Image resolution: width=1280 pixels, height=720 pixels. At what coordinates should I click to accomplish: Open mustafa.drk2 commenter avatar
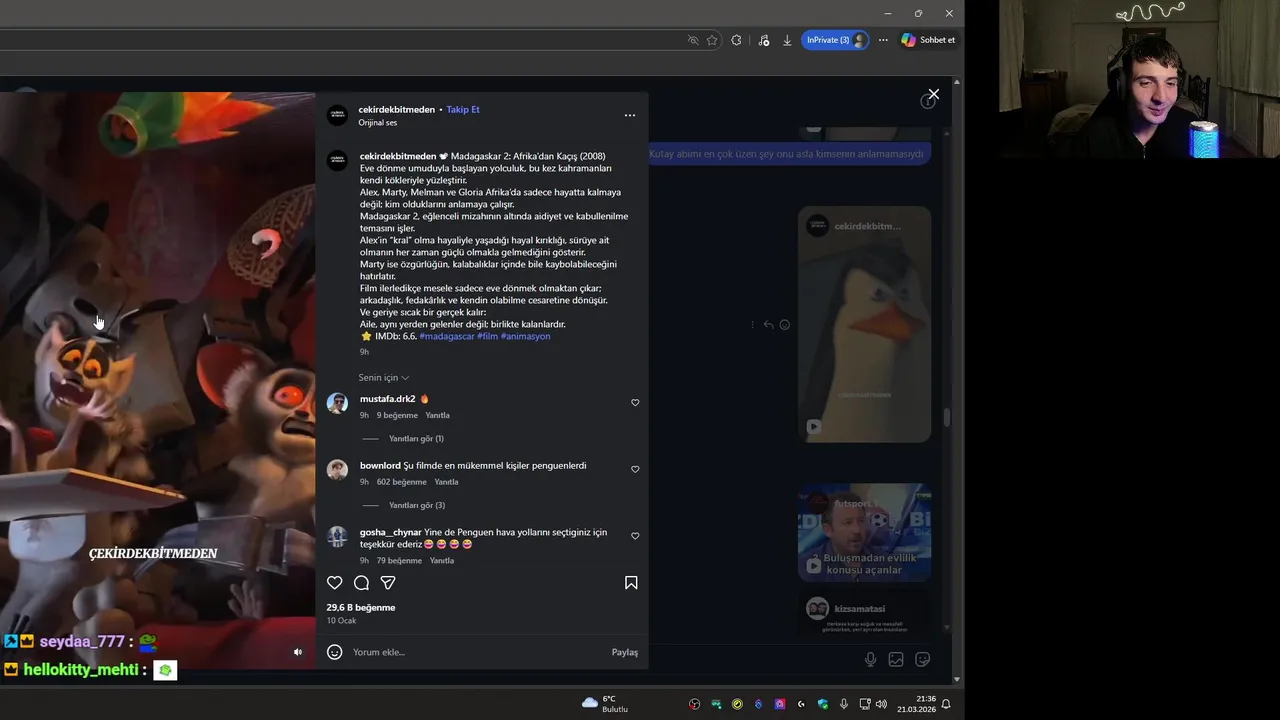click(x=338, y=404)
